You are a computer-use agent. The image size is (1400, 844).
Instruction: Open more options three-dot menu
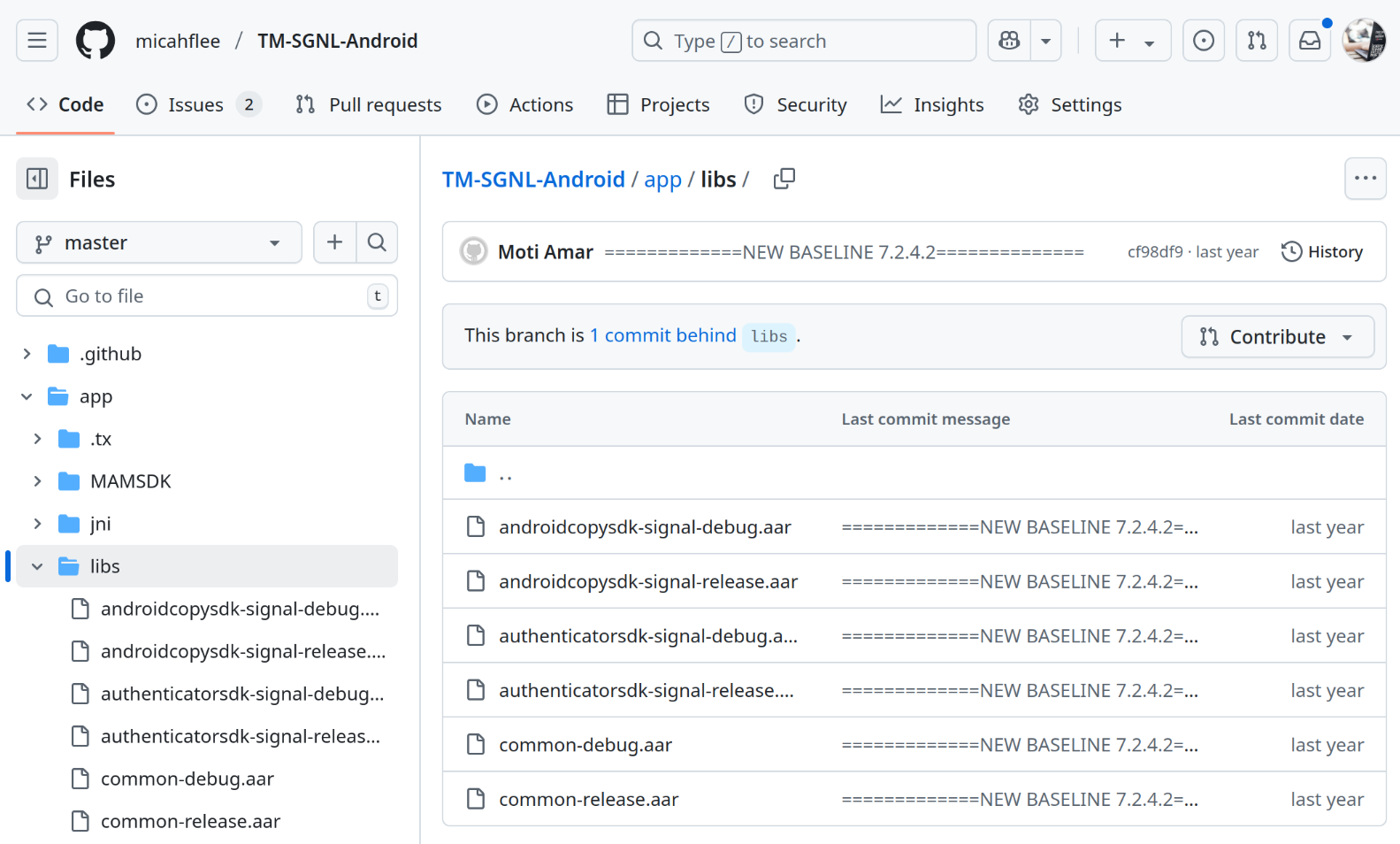1366,179
